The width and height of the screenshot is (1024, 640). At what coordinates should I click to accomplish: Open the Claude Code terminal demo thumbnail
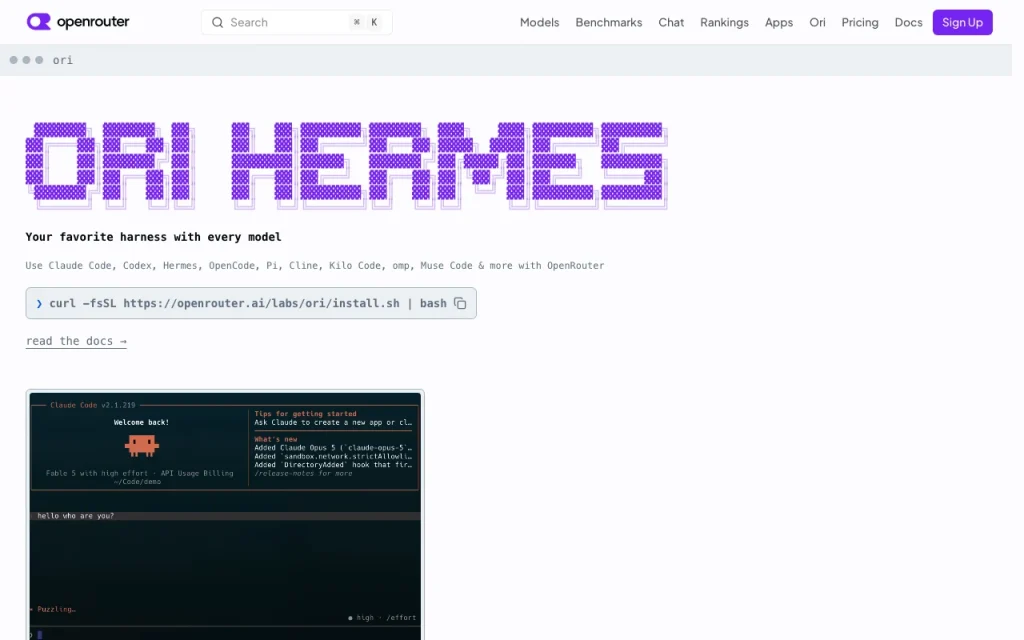tap(225, 515)
